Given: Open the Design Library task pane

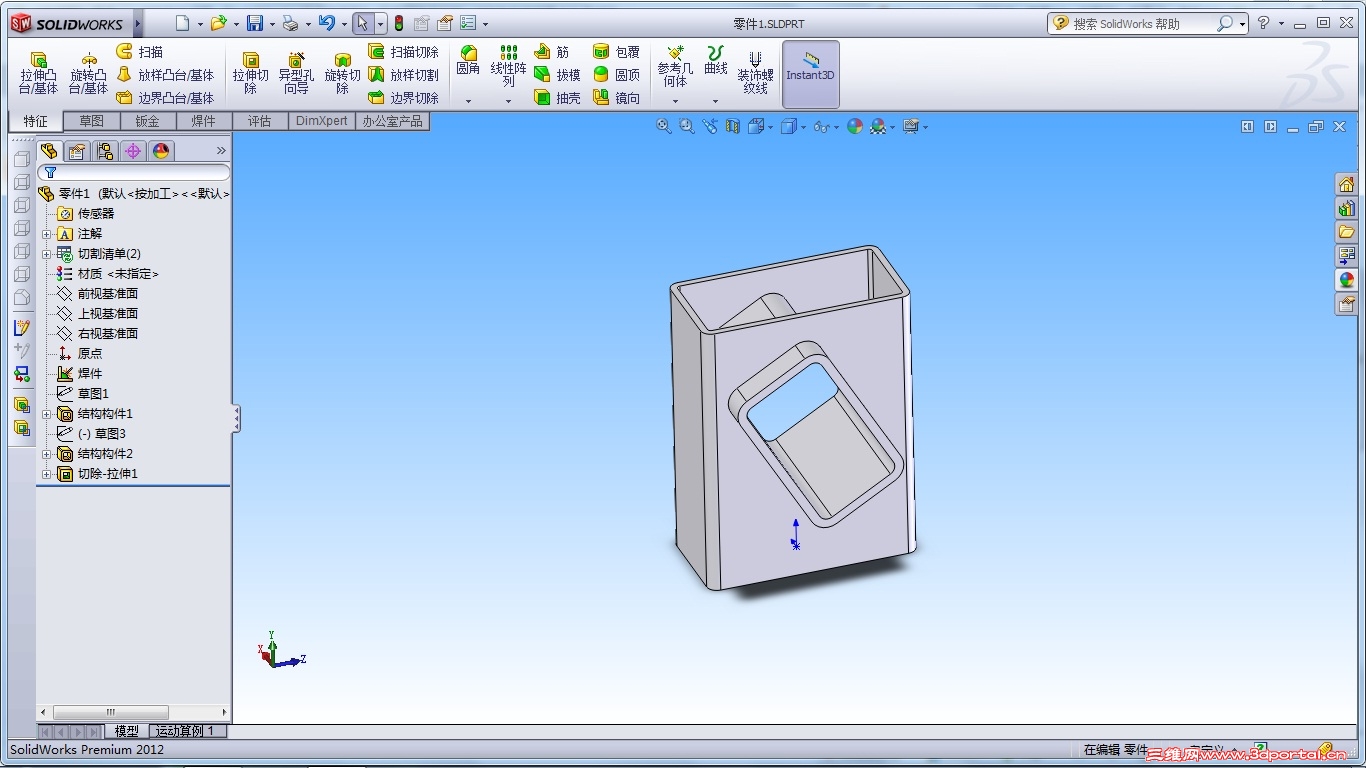Looking at the screenshot, I should [1347, 208].
